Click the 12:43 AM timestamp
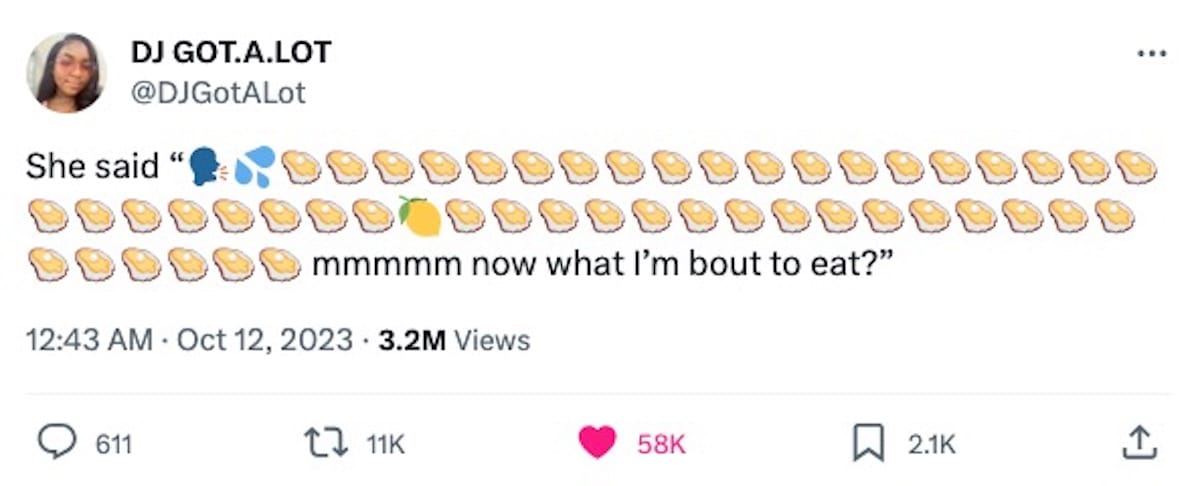This screenshot has width=1200, height=486. [x=90, y=340]
